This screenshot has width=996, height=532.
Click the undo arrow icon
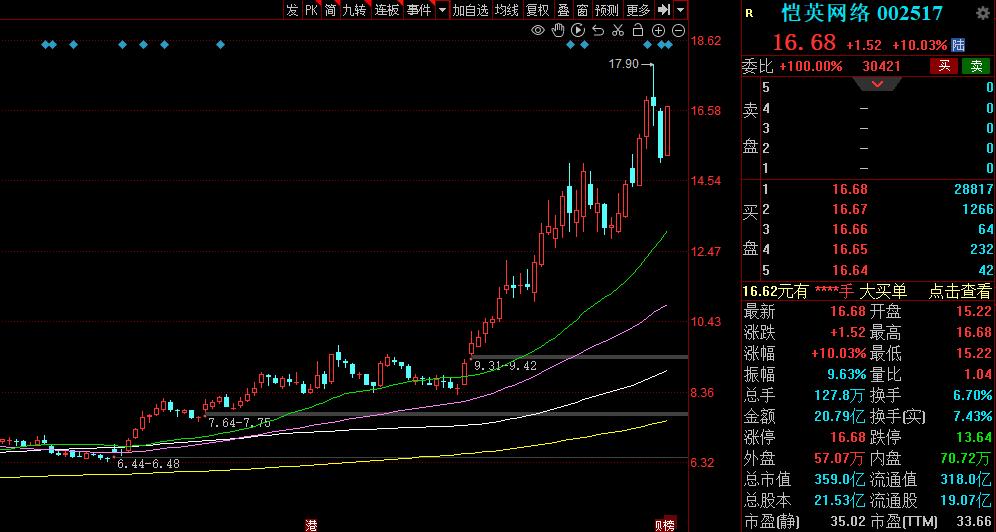598,30
